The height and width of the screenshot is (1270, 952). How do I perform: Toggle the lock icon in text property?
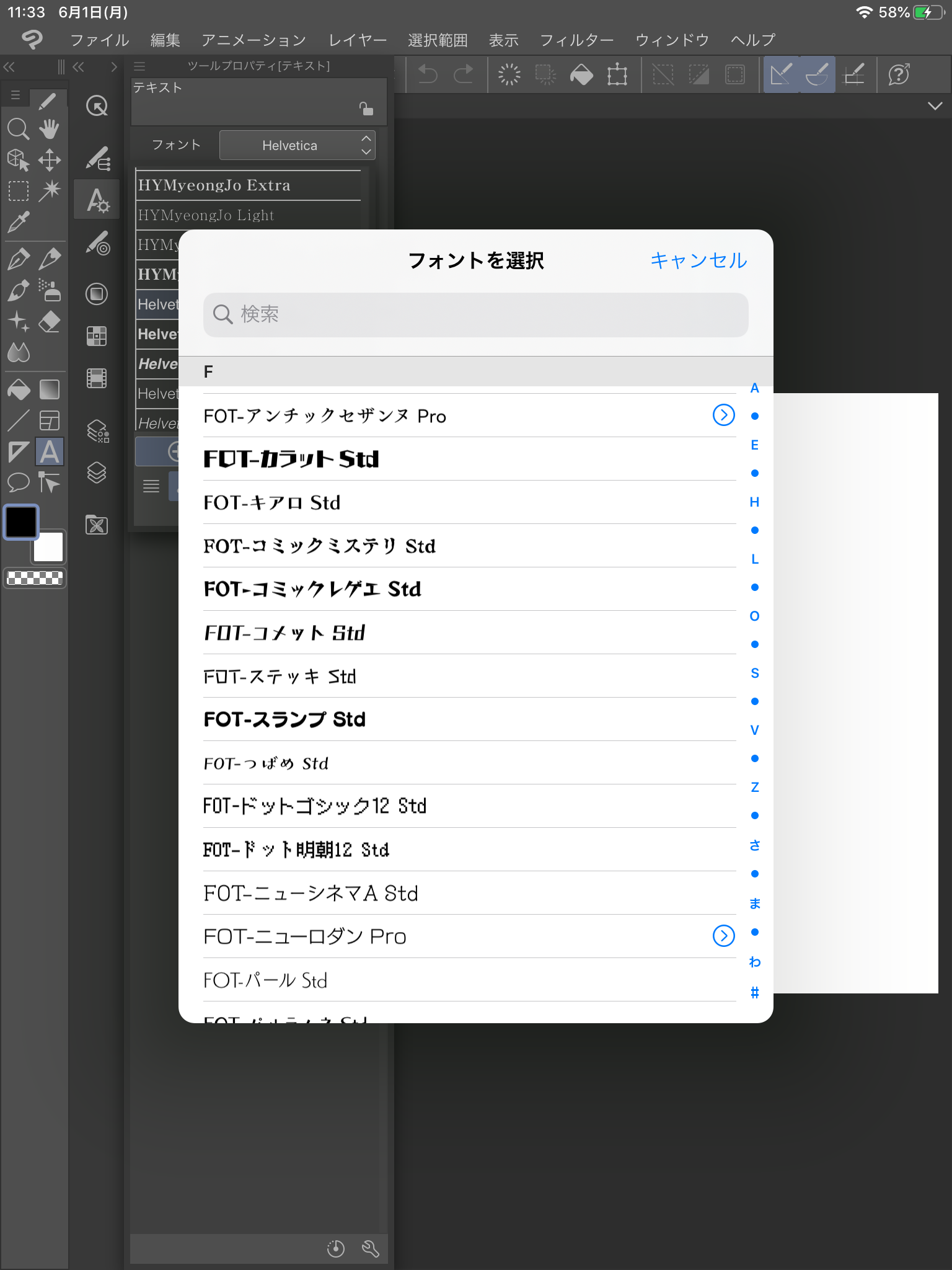366,109
